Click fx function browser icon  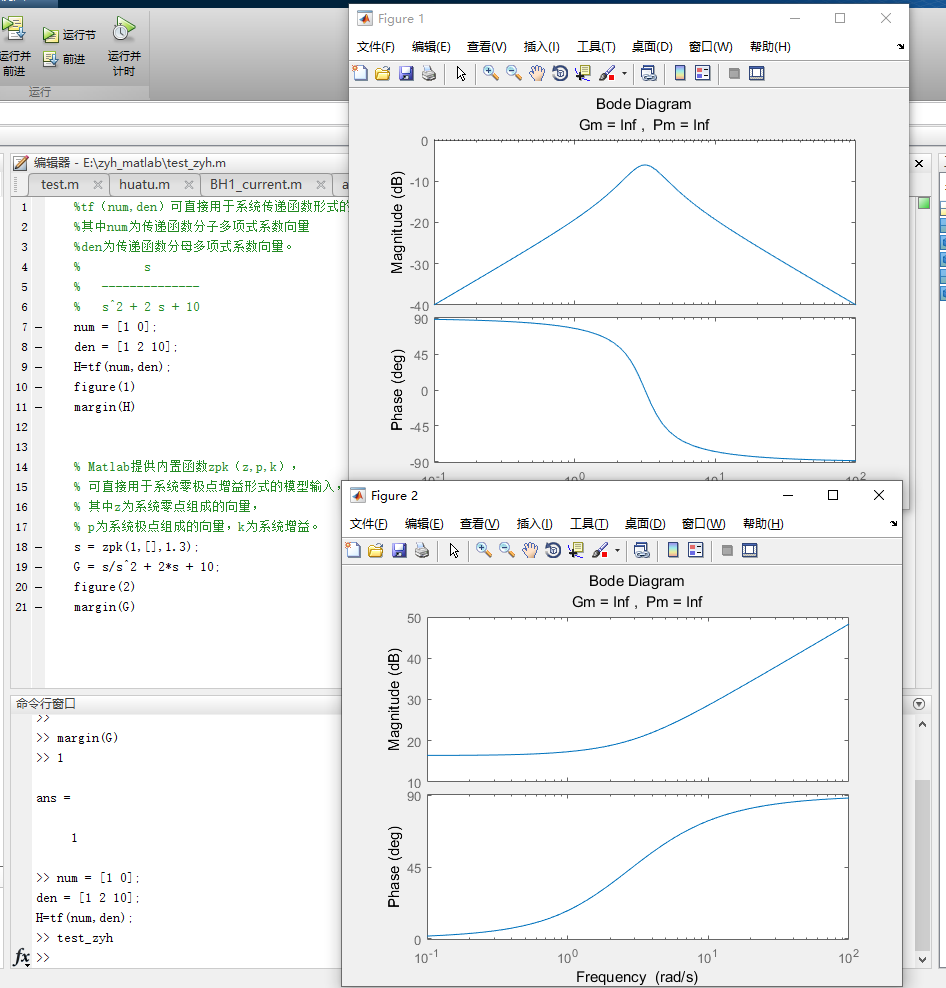click(x=22, y=957)
